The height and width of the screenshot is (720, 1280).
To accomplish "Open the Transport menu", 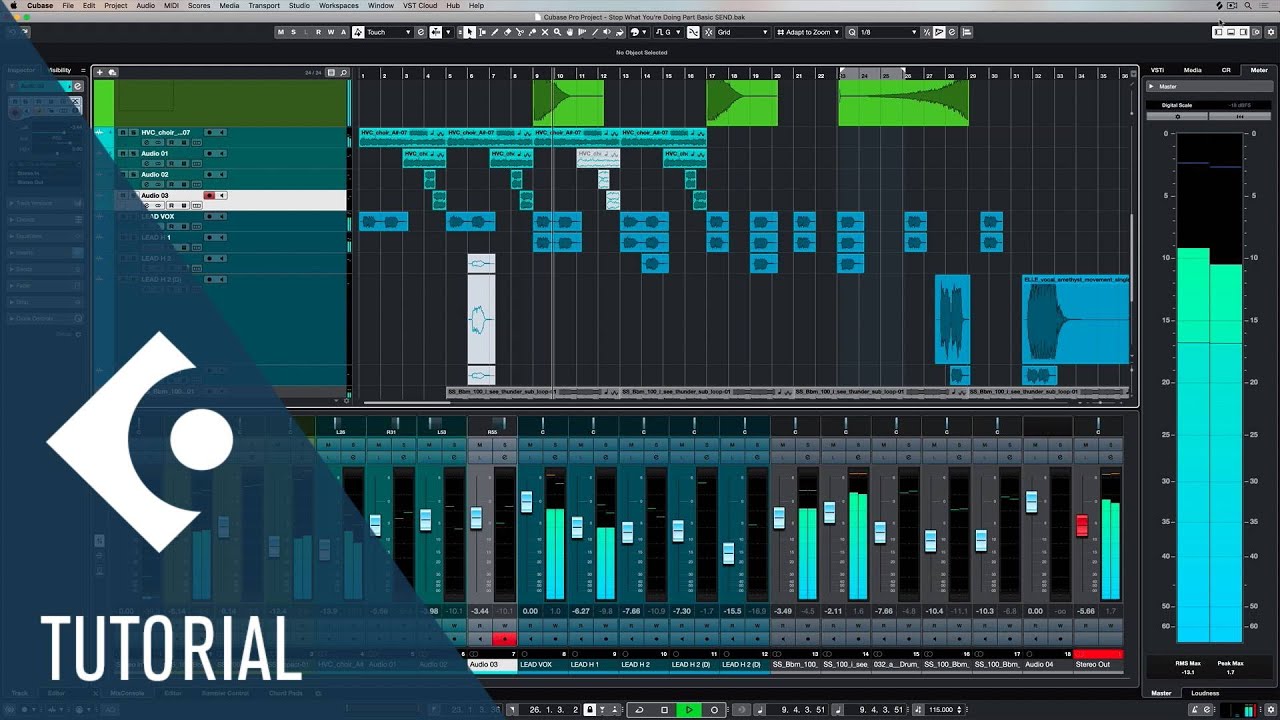I will pyautogui.click(x=264, y=5).
